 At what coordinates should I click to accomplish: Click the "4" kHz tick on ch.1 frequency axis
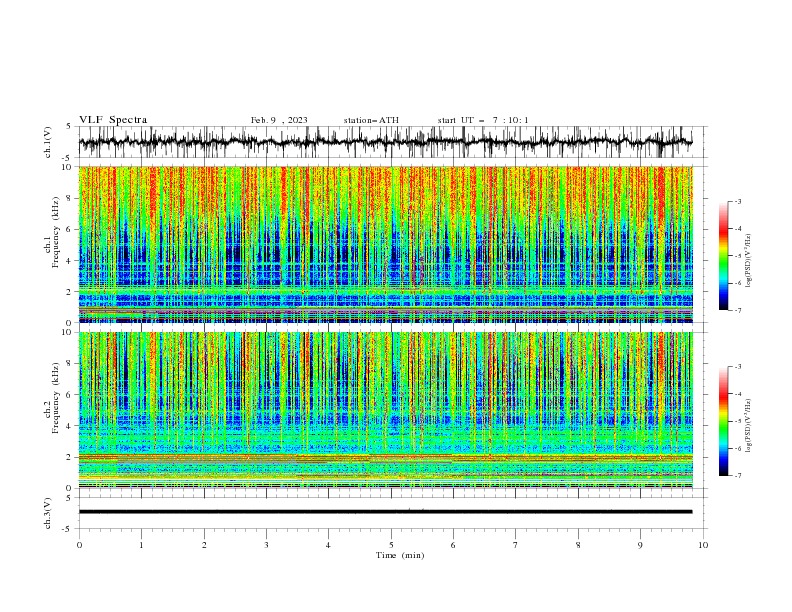[x=70, y=261]
